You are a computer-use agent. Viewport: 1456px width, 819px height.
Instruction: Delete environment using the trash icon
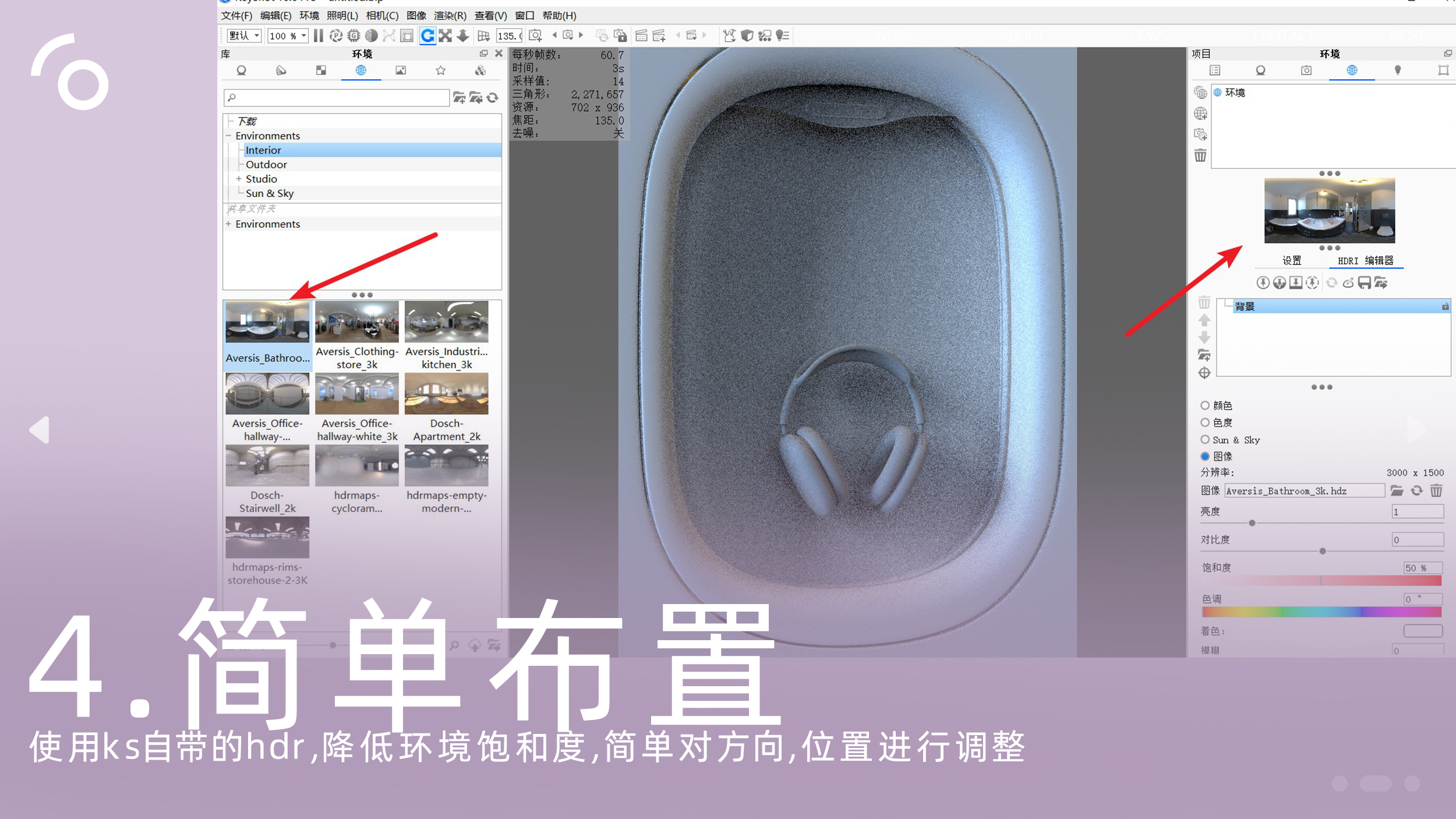click(x=1200, y=156)
